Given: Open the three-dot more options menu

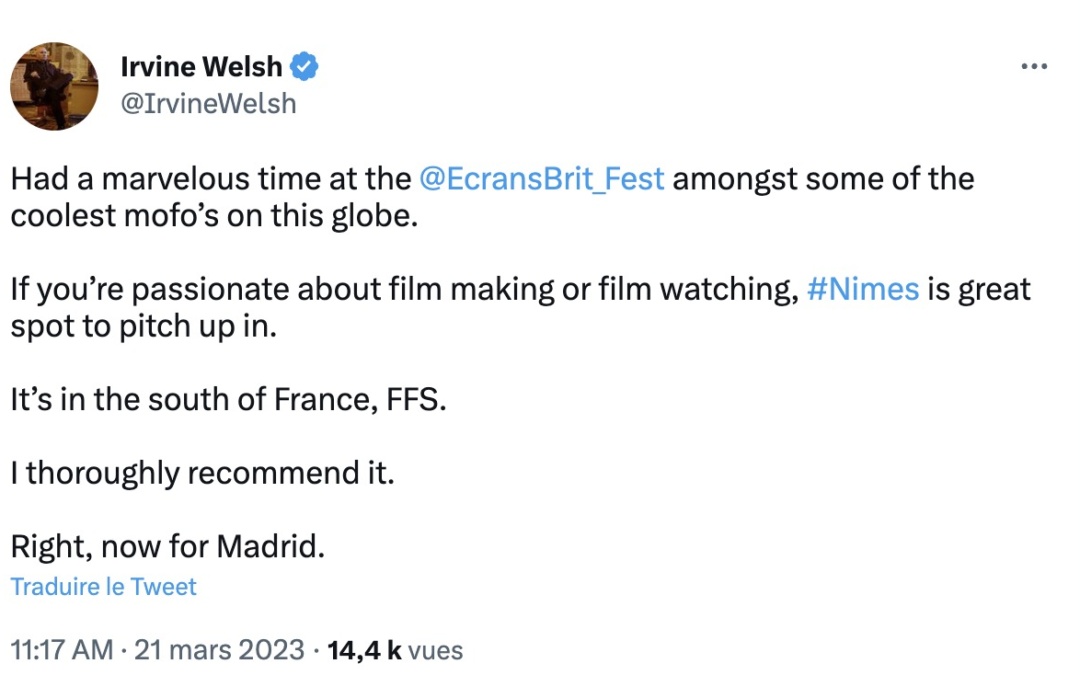Looking at the screenshot, I should tap(1034, 67).
